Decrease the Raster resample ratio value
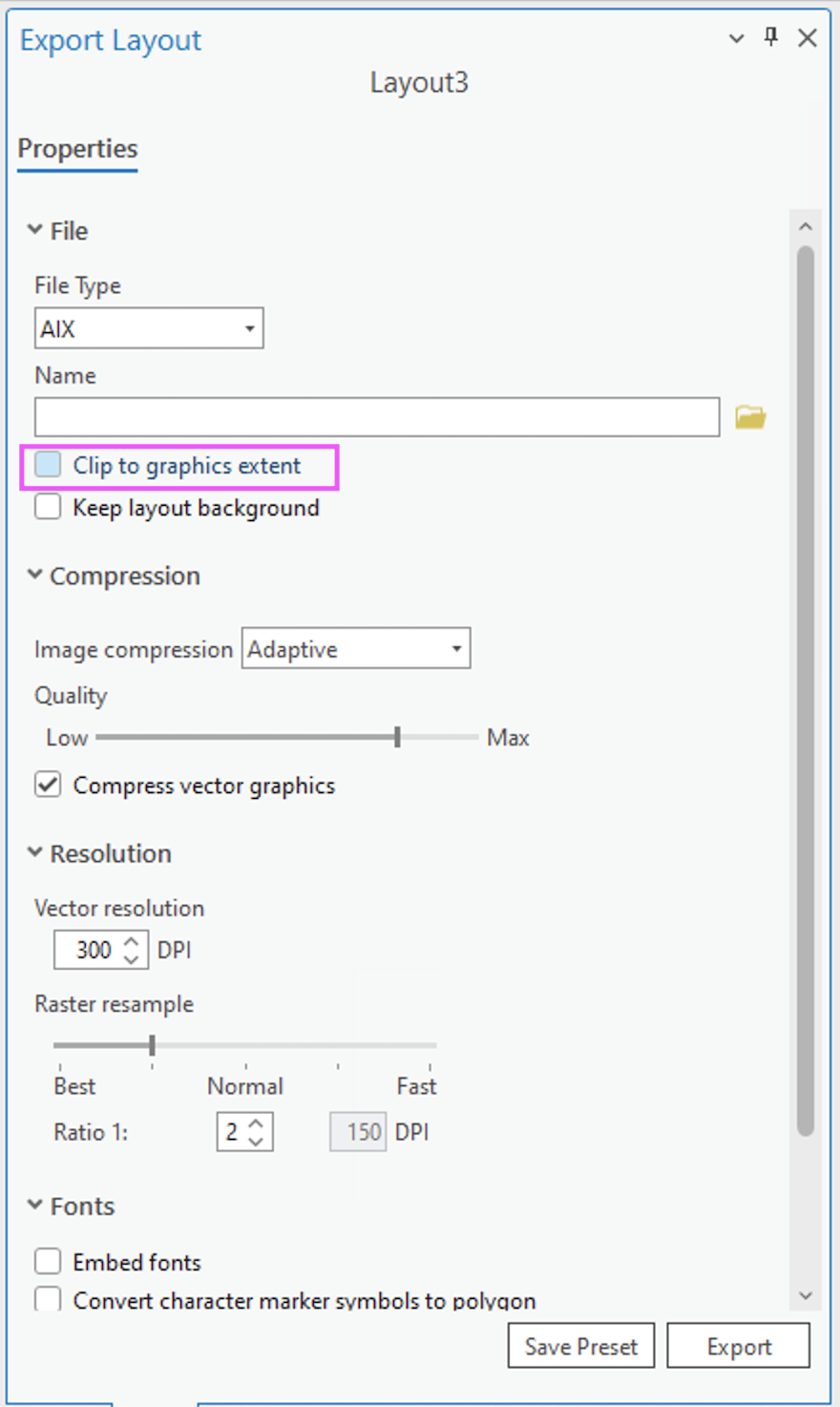Screen dimensions: 840x1407 point(256,1141)
